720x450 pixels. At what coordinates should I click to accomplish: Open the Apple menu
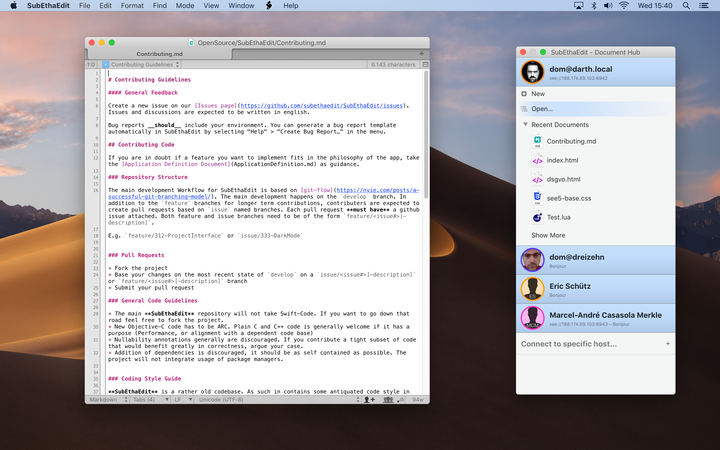pyautogui.click(x=13, y=6)
